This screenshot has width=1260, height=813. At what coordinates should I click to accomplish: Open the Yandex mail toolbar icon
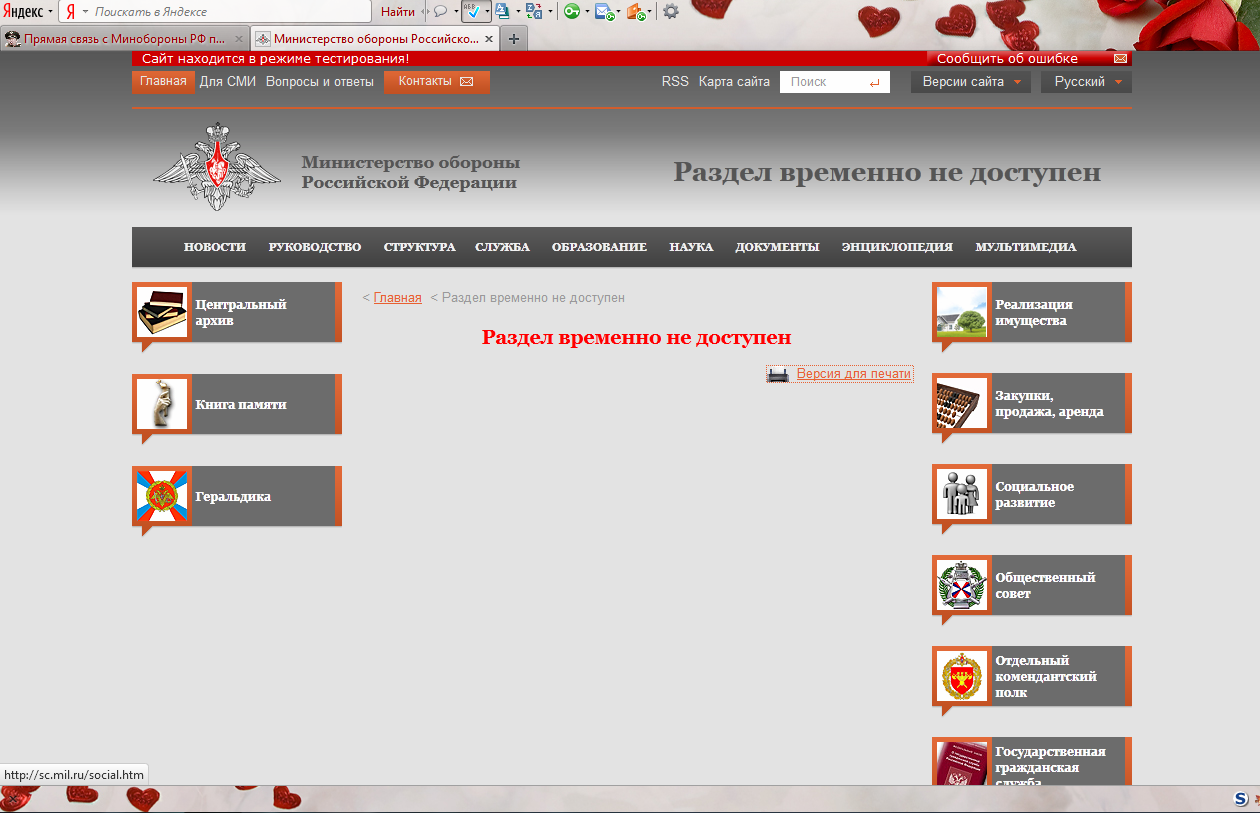pyautogui.click(x=603, y=11)
